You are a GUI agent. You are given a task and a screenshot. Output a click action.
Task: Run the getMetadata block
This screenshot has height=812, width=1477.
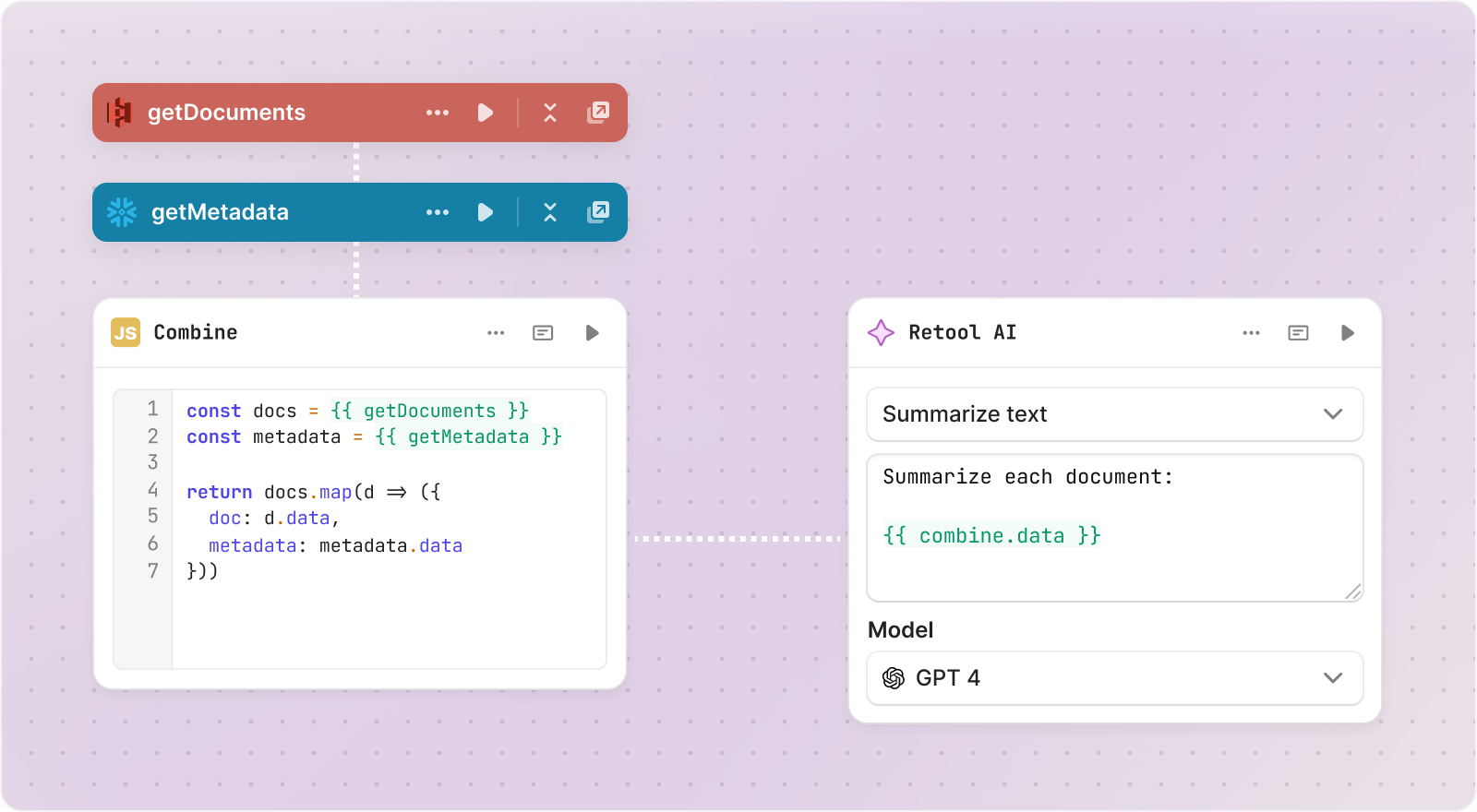tap(485, 212)
